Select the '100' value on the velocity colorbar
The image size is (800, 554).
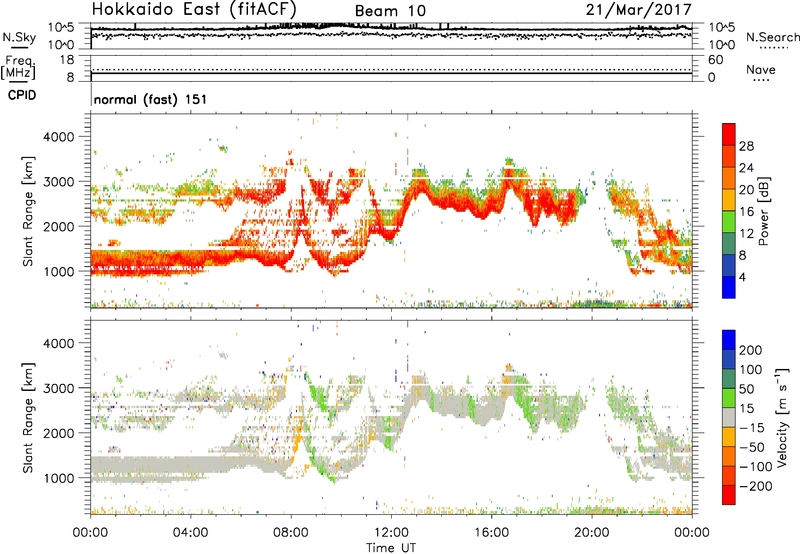pos(751,369)
